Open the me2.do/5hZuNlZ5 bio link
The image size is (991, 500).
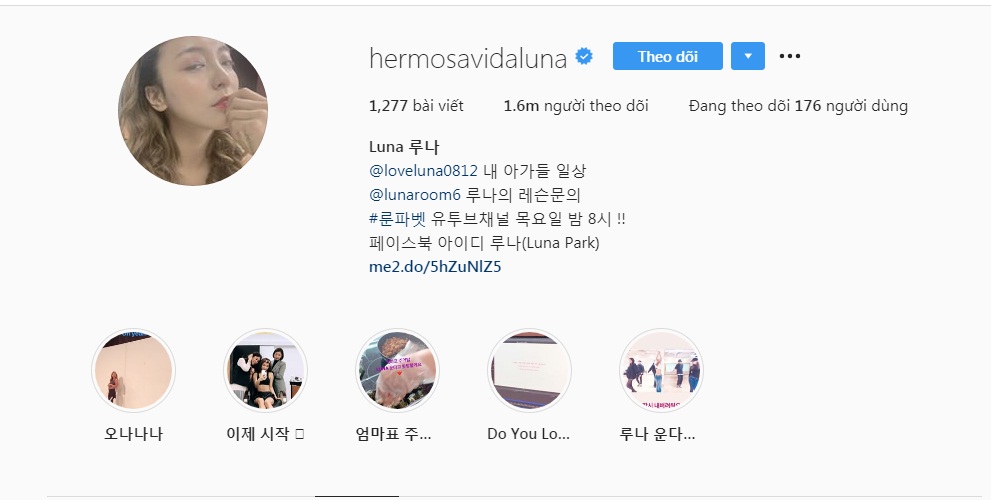click(435, 267)
